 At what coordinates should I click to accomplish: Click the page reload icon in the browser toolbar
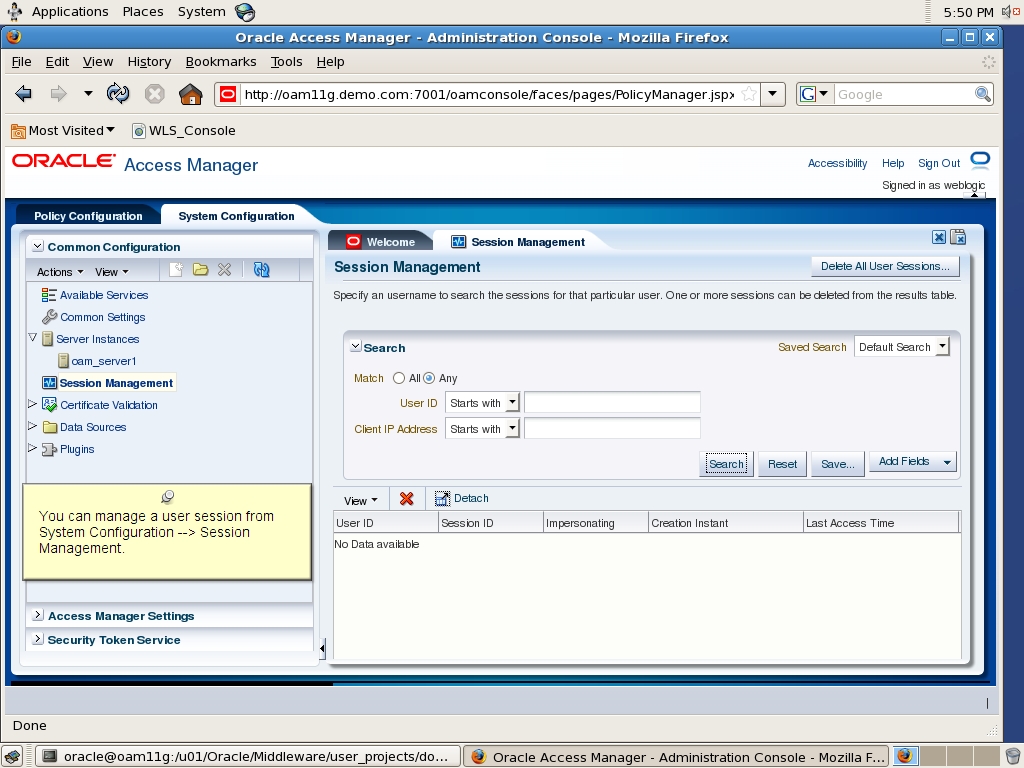(120, 93)
